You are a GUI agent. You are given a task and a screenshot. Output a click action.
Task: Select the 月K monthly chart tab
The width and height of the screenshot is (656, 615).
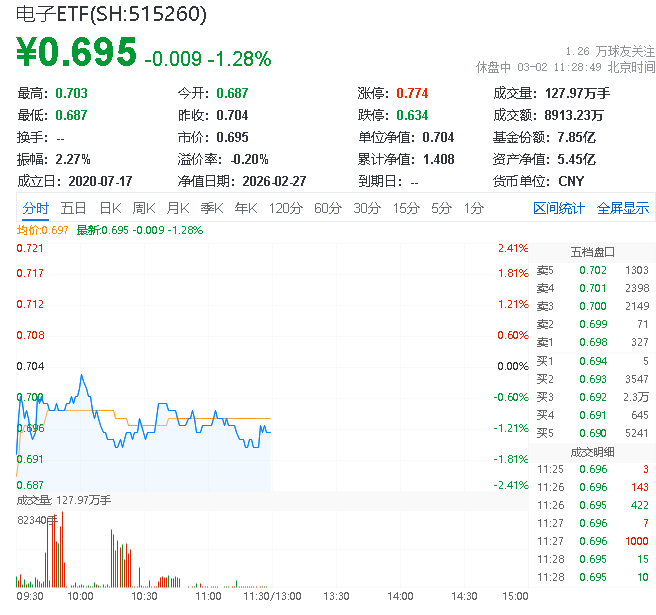(177, 208)
